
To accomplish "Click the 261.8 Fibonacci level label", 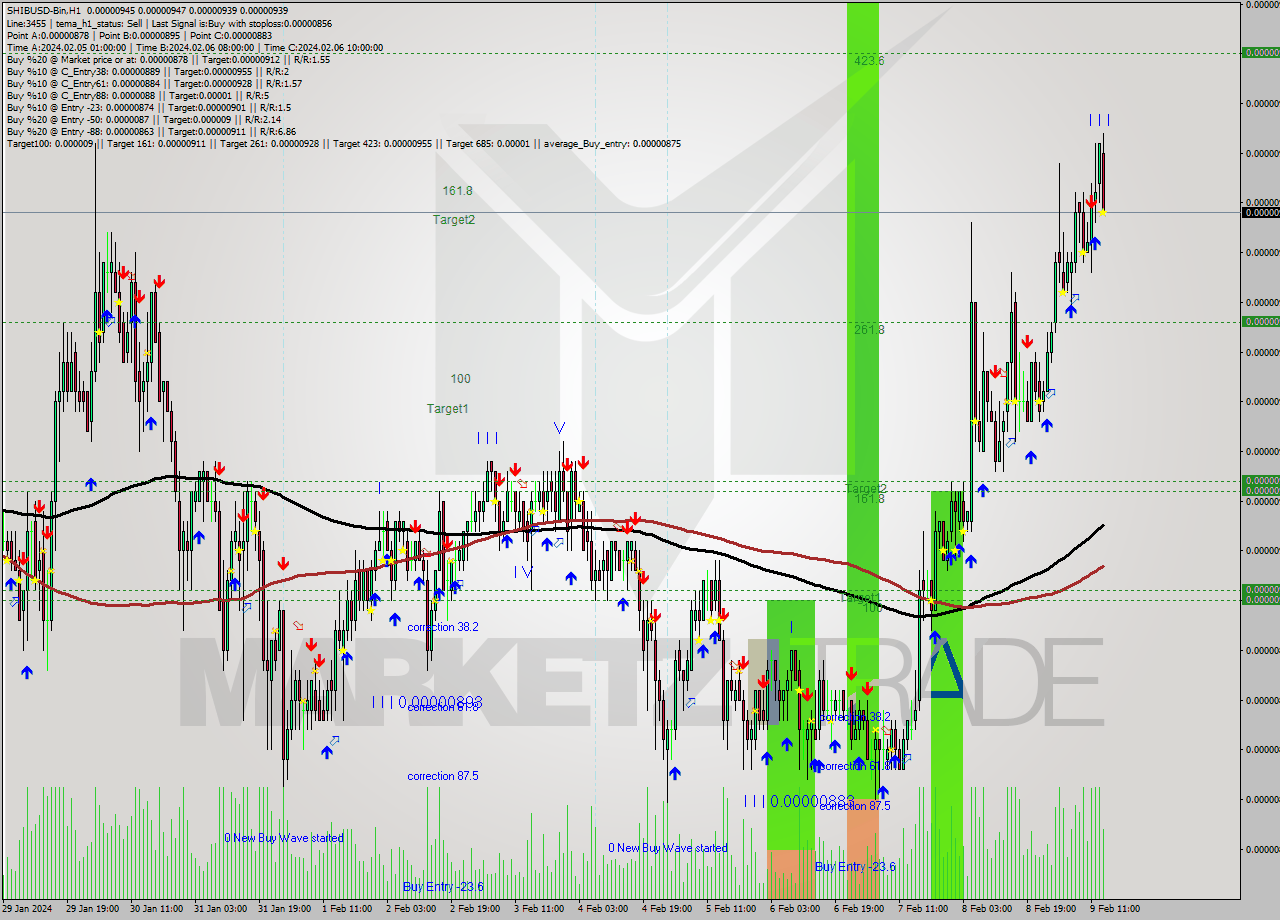I will click(x=869, y=329).
